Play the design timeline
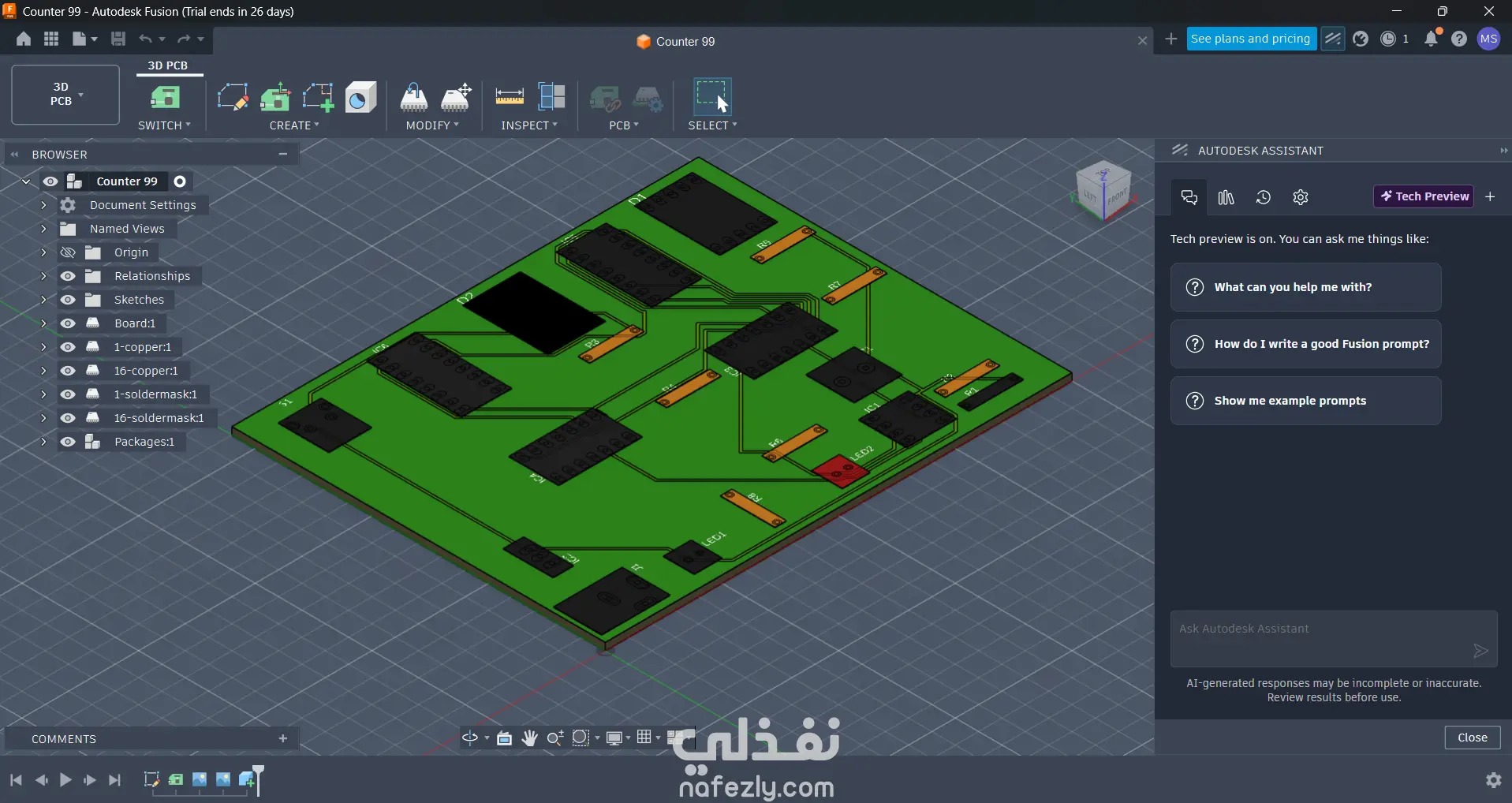This screenshot has height=803, width=1512. click(x=65, y=780)
